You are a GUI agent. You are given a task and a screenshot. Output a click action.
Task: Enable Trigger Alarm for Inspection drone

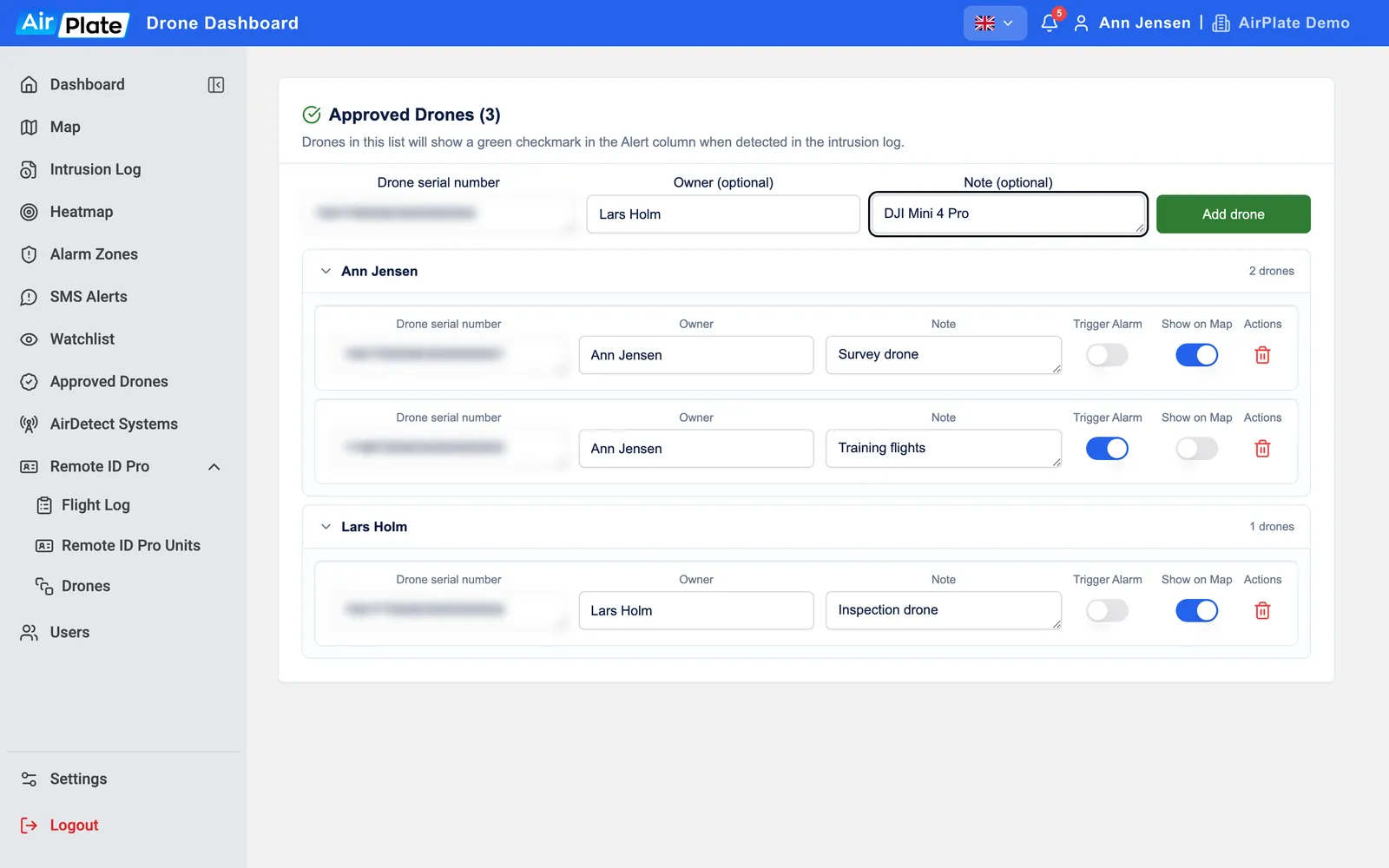click(1107, 611)
